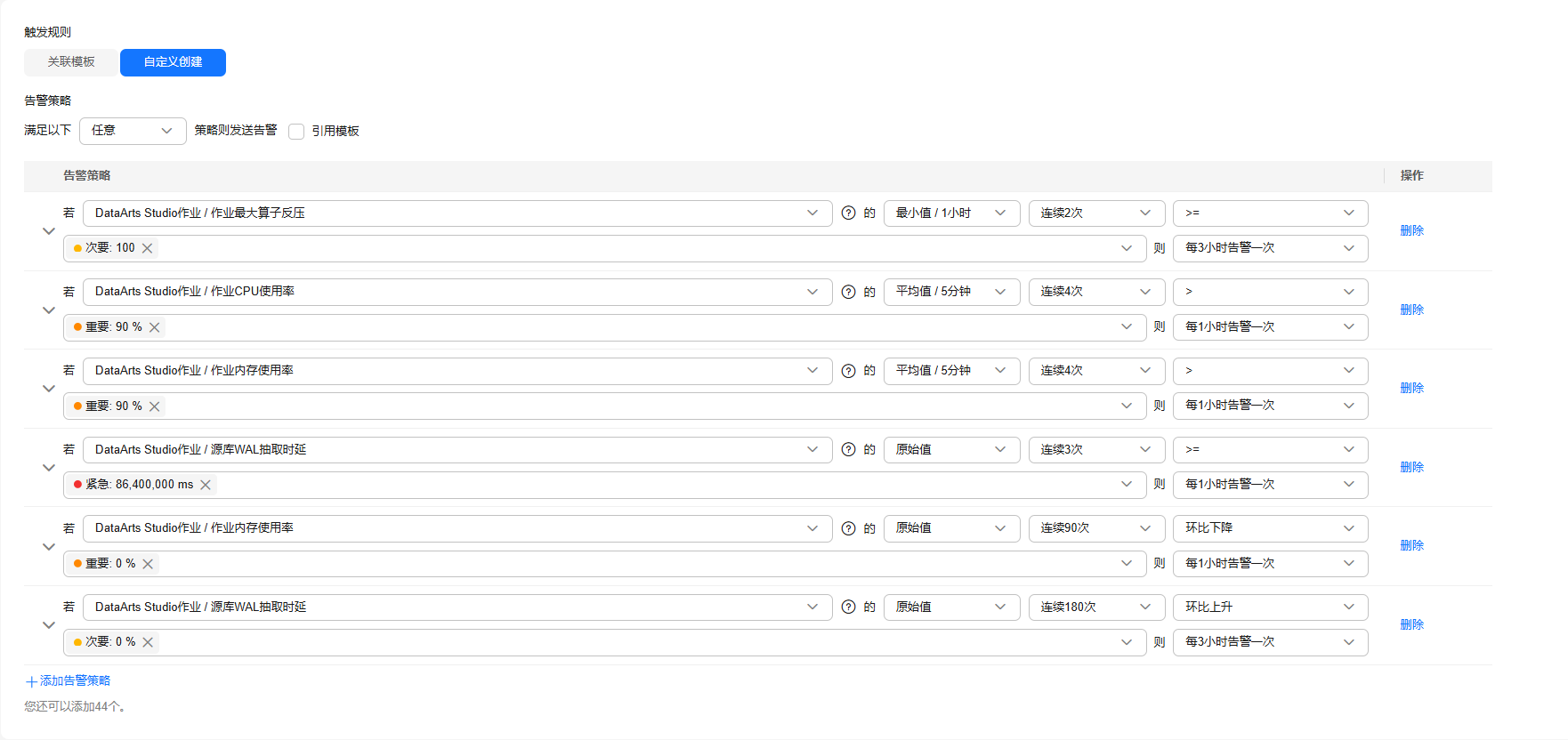Screen dimensions: 1568x740
Task: Click the 添加告警策略 link
Action: (x=75, y=681)
